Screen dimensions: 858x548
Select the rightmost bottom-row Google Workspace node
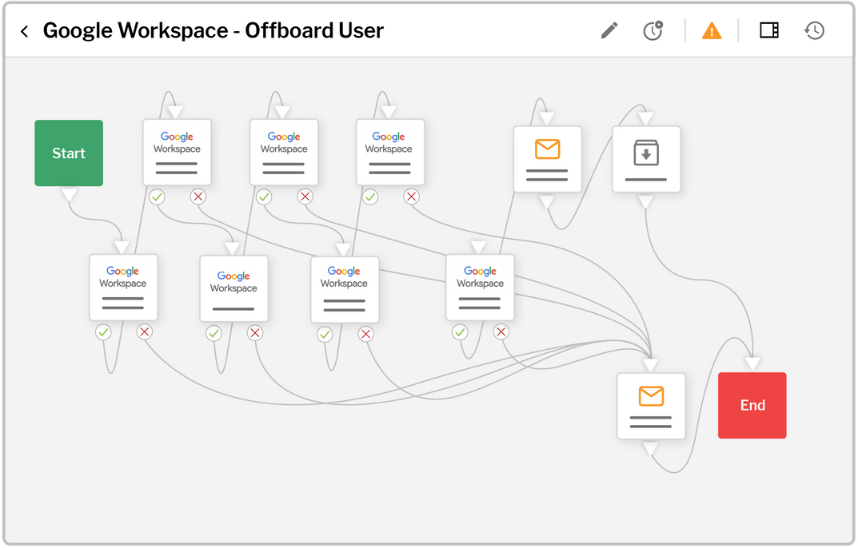coord(480,287)
